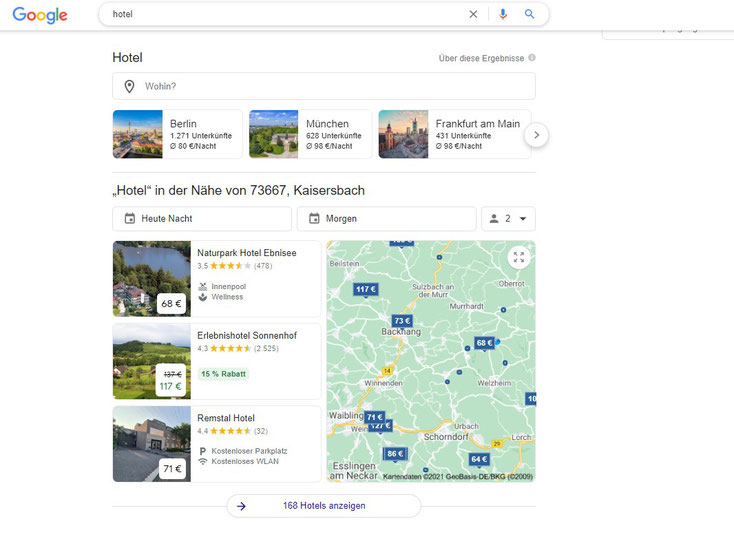Open the München accommodations card
Image resolution: width=734 pixels, height=539 pixels.
(x=310, y=134)
